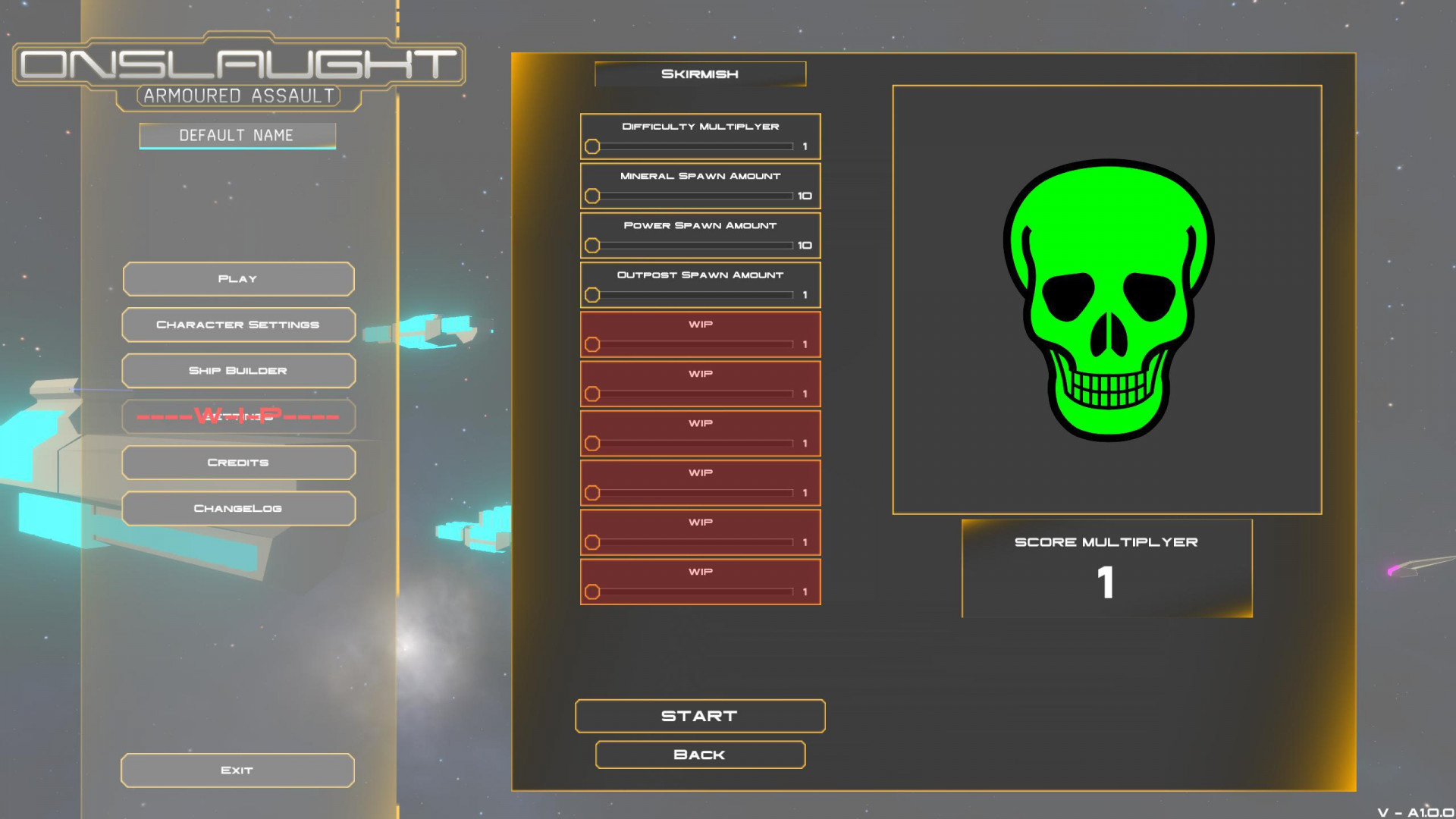The width and height of the screenshot is (1456, 819).
Task: Click the Power Spawn Amount slider handle
Action: click(592, 246)
